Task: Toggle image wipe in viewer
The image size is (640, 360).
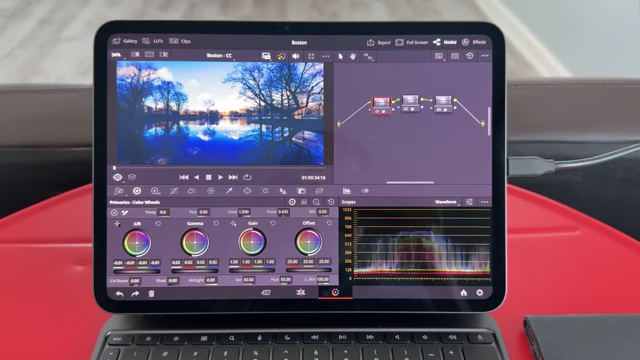Action: click(135, 54)
